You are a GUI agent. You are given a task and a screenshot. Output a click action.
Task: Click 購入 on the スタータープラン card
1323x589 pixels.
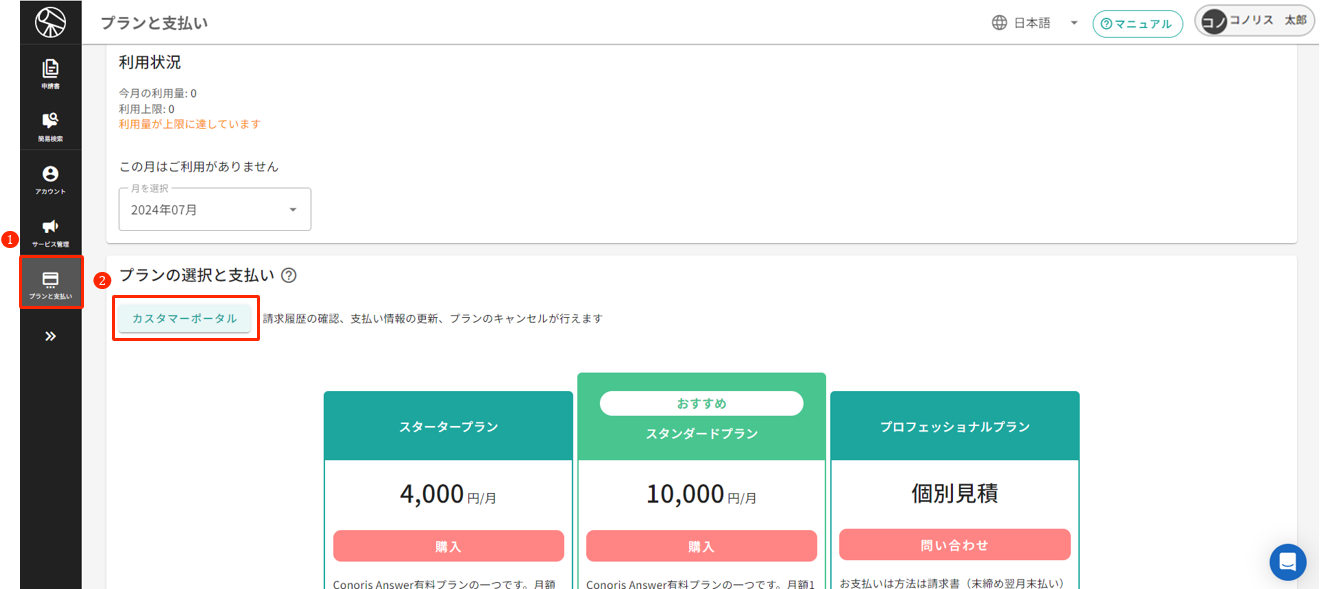447,546
